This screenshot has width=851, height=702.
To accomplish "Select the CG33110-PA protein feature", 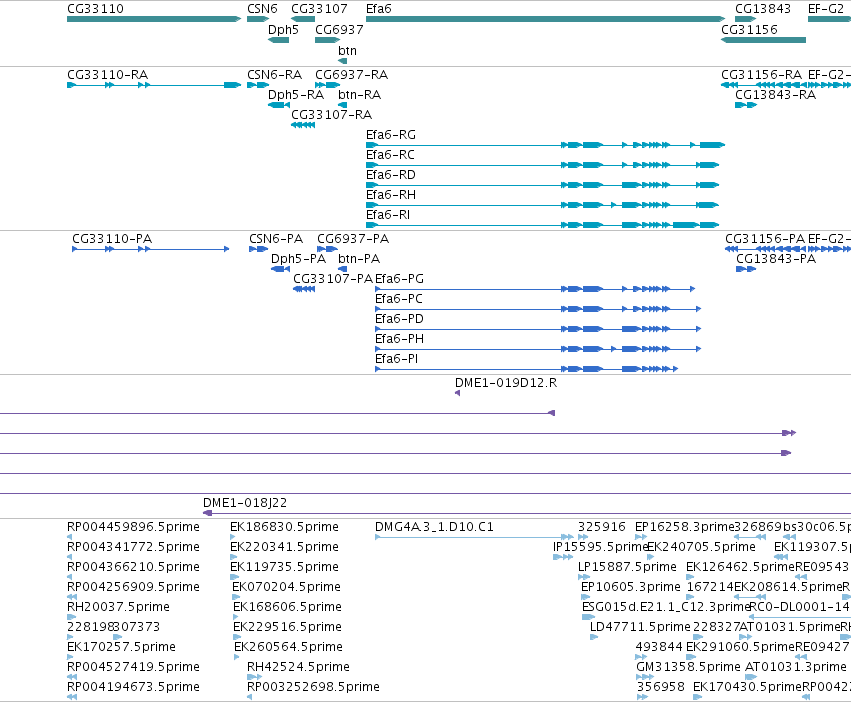I will point(151,249).
